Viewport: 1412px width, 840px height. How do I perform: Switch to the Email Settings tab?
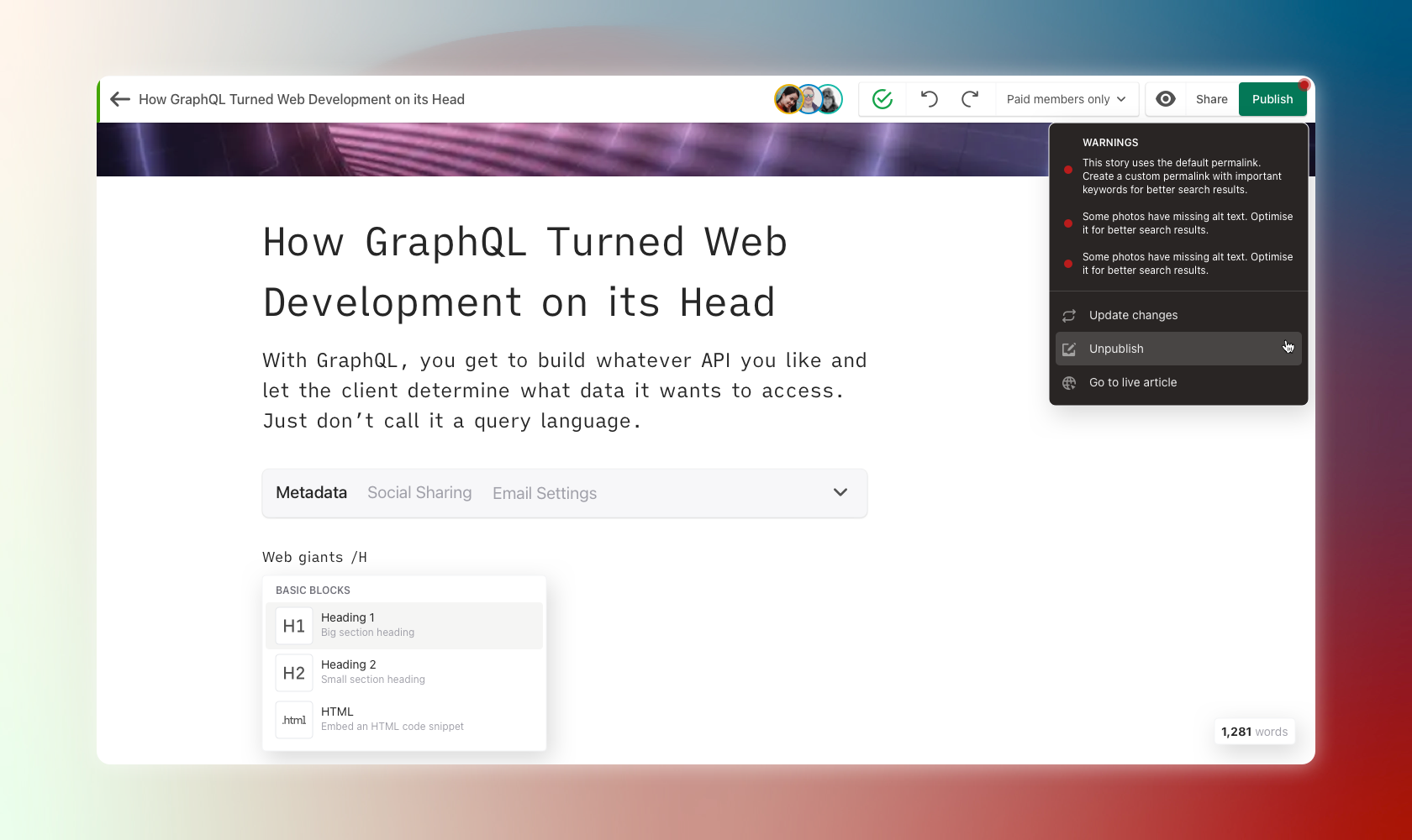pyautogui.click(x=545, y=493)
